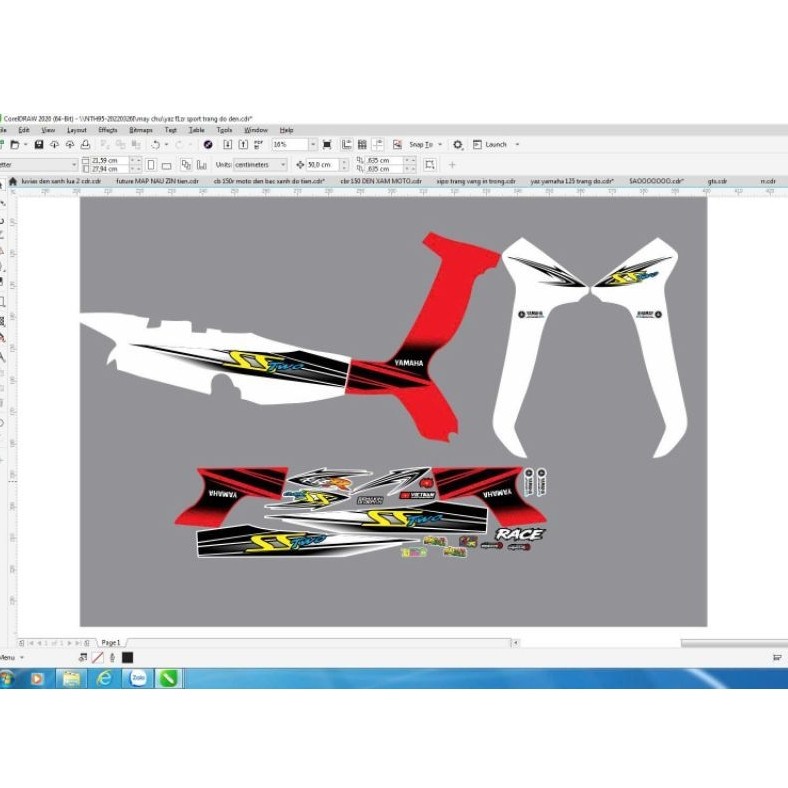Click the black color swatch at bottom

point(128,657)
